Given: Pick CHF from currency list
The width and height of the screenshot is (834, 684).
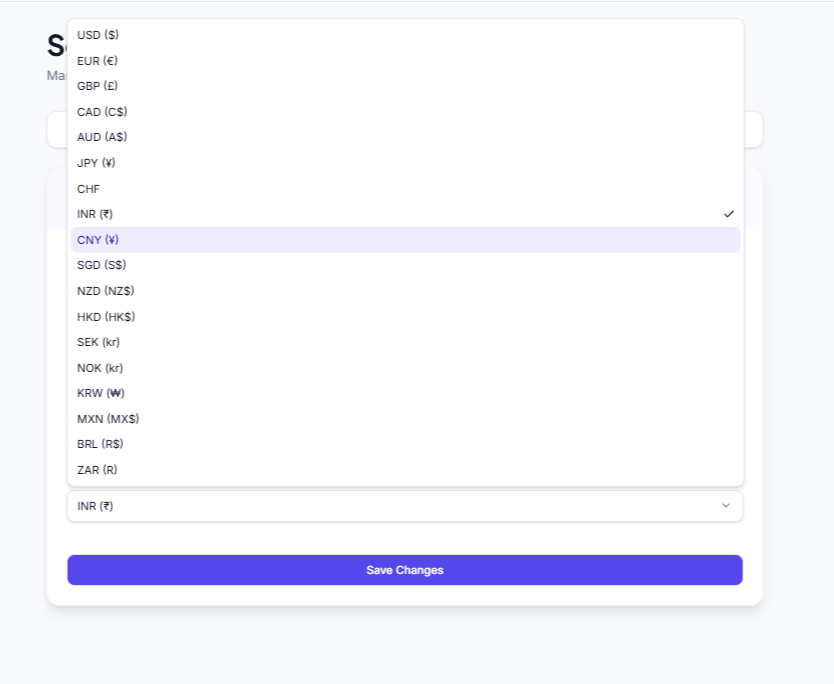Looking at the screenshot, I should click(x=89, y=189).
